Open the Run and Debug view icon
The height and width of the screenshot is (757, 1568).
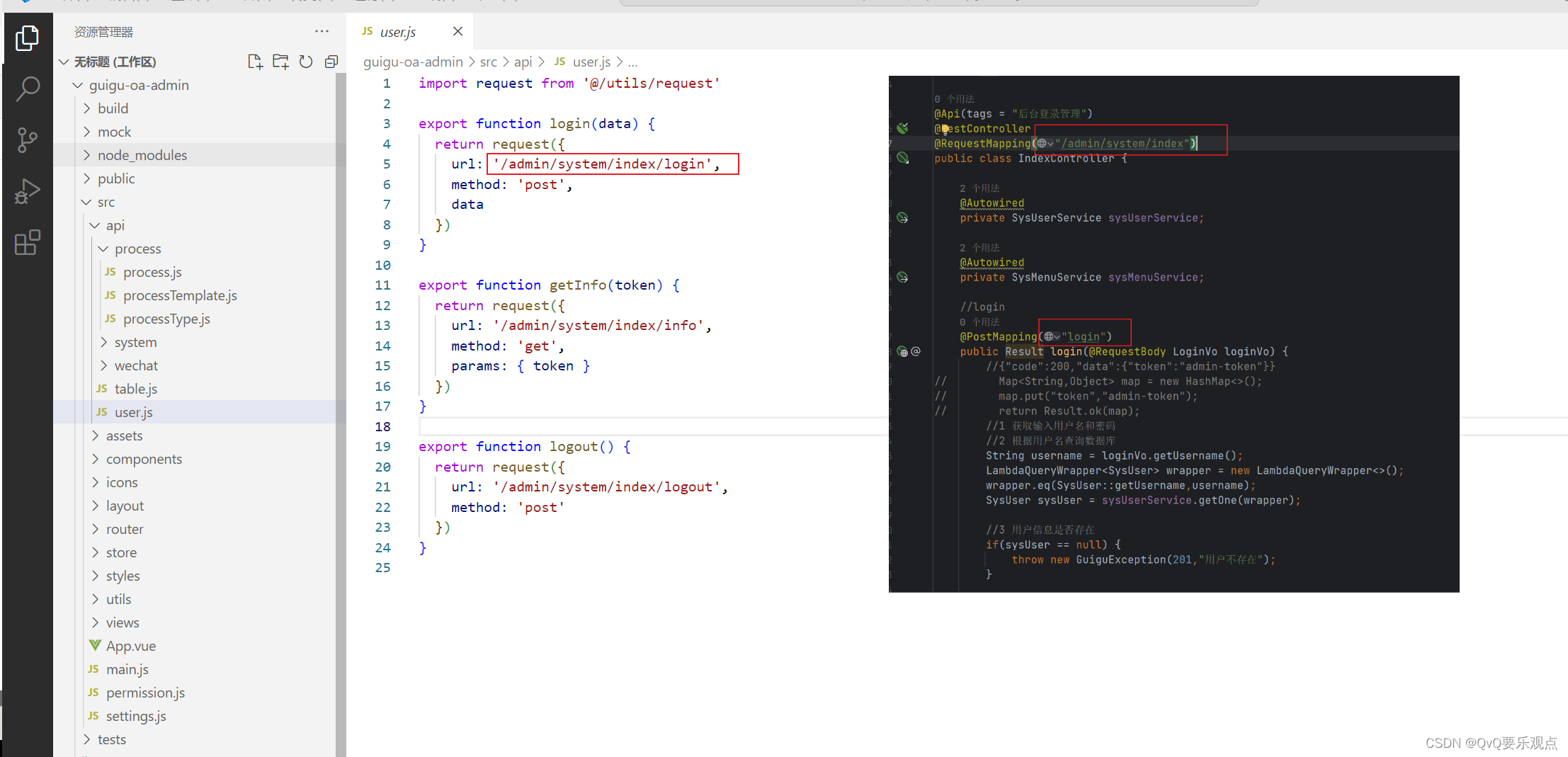click(27, 191)
